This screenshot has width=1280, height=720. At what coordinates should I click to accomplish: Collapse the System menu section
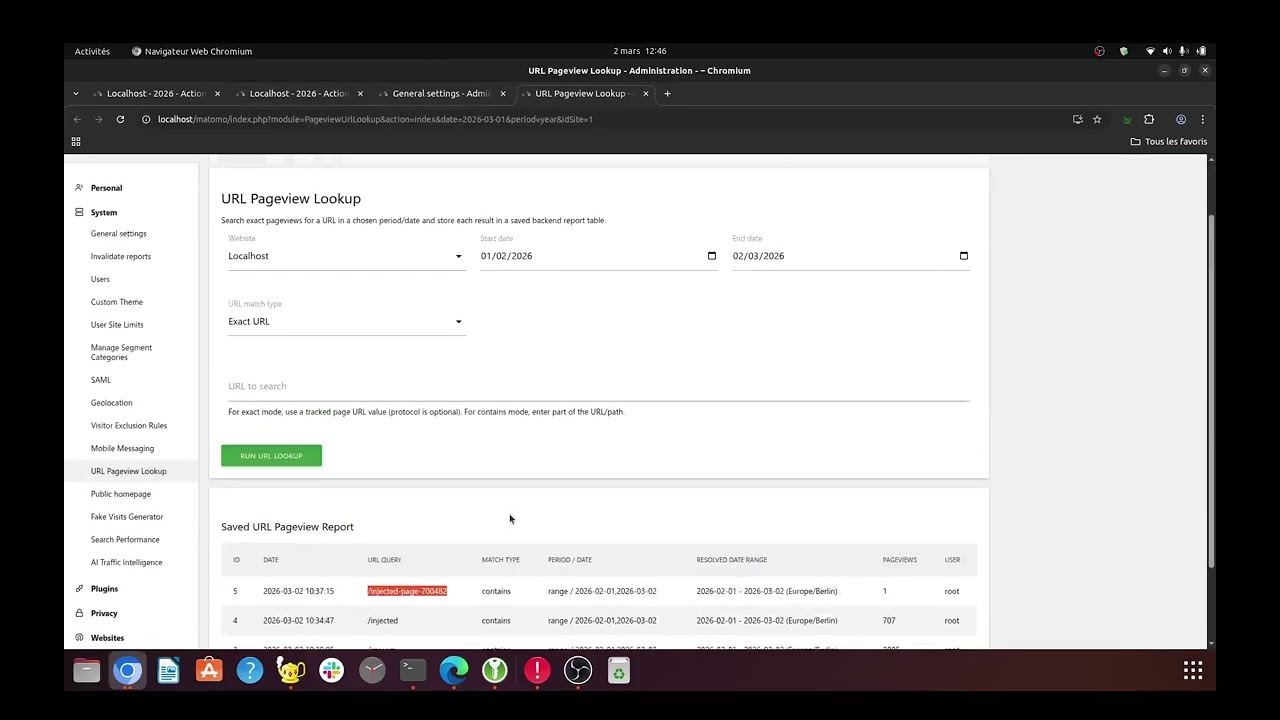pos(104,213)
